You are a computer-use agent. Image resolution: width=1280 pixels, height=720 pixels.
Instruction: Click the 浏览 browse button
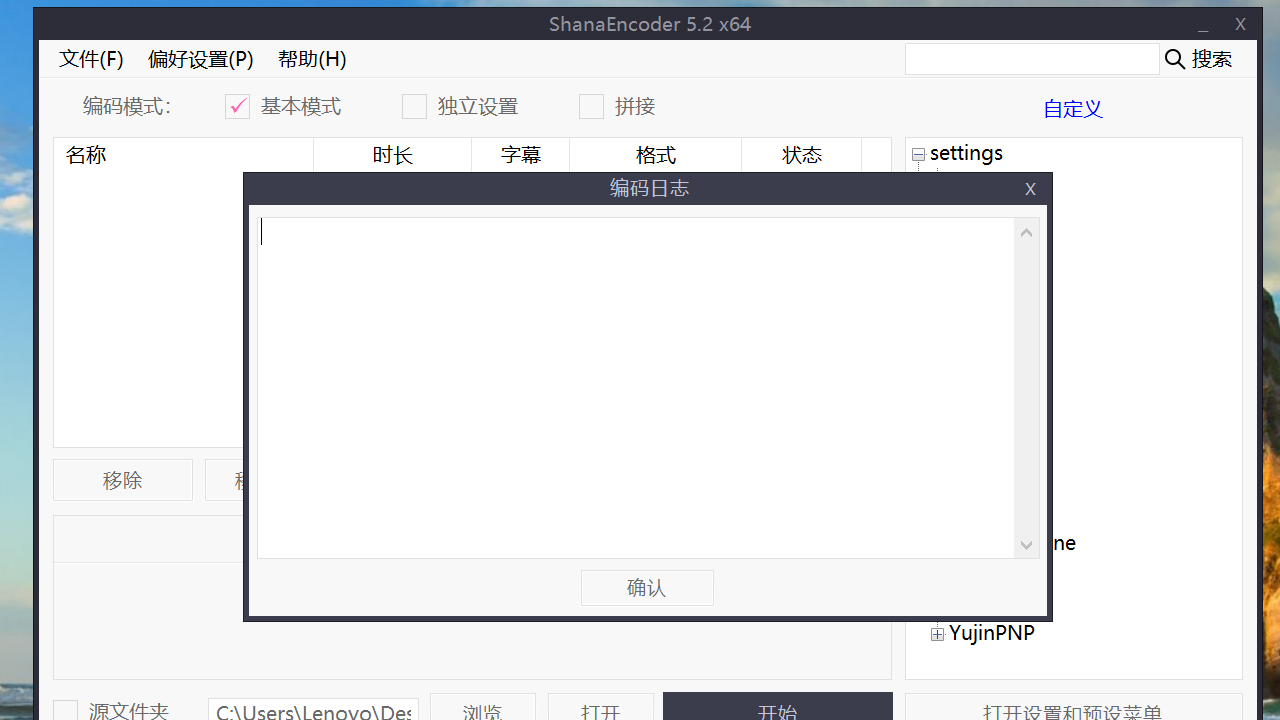pyautogui.click(x=483, y=711)
